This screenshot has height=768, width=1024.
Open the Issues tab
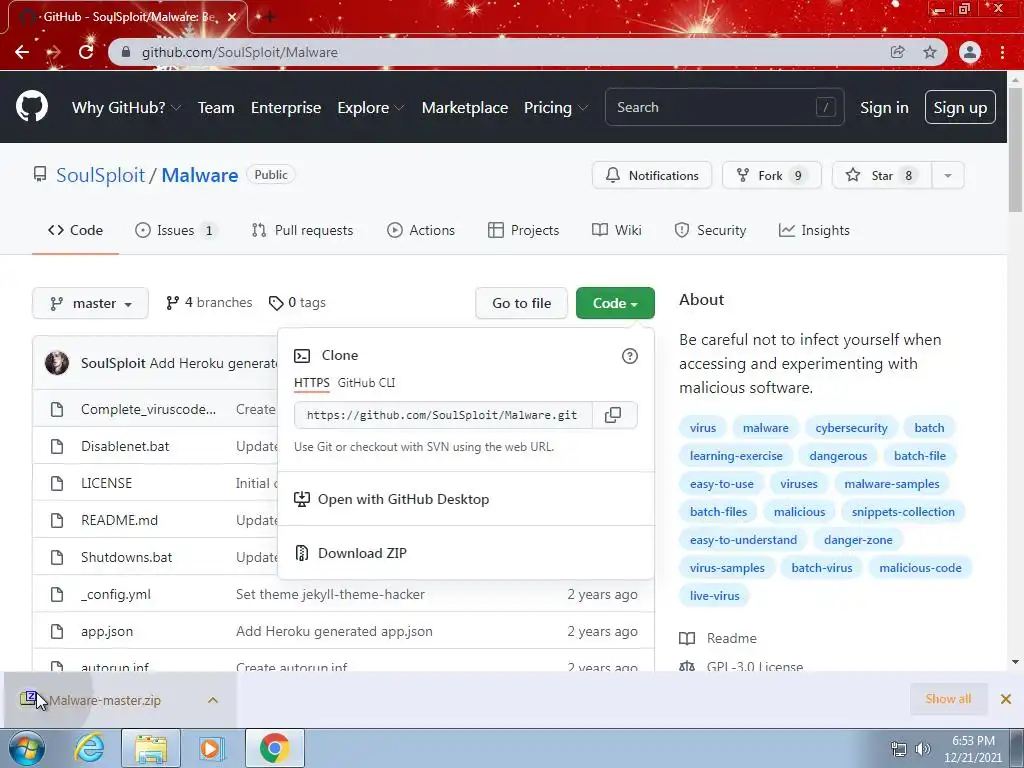[x=175, y=231]
